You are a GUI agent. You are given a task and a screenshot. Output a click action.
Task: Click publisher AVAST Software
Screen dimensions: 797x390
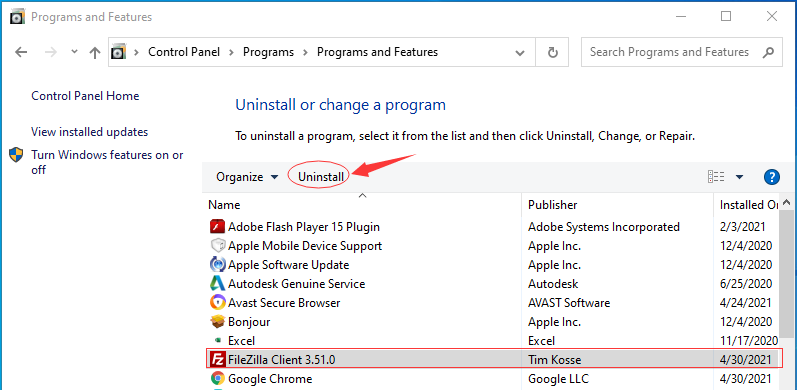point(569,303)
